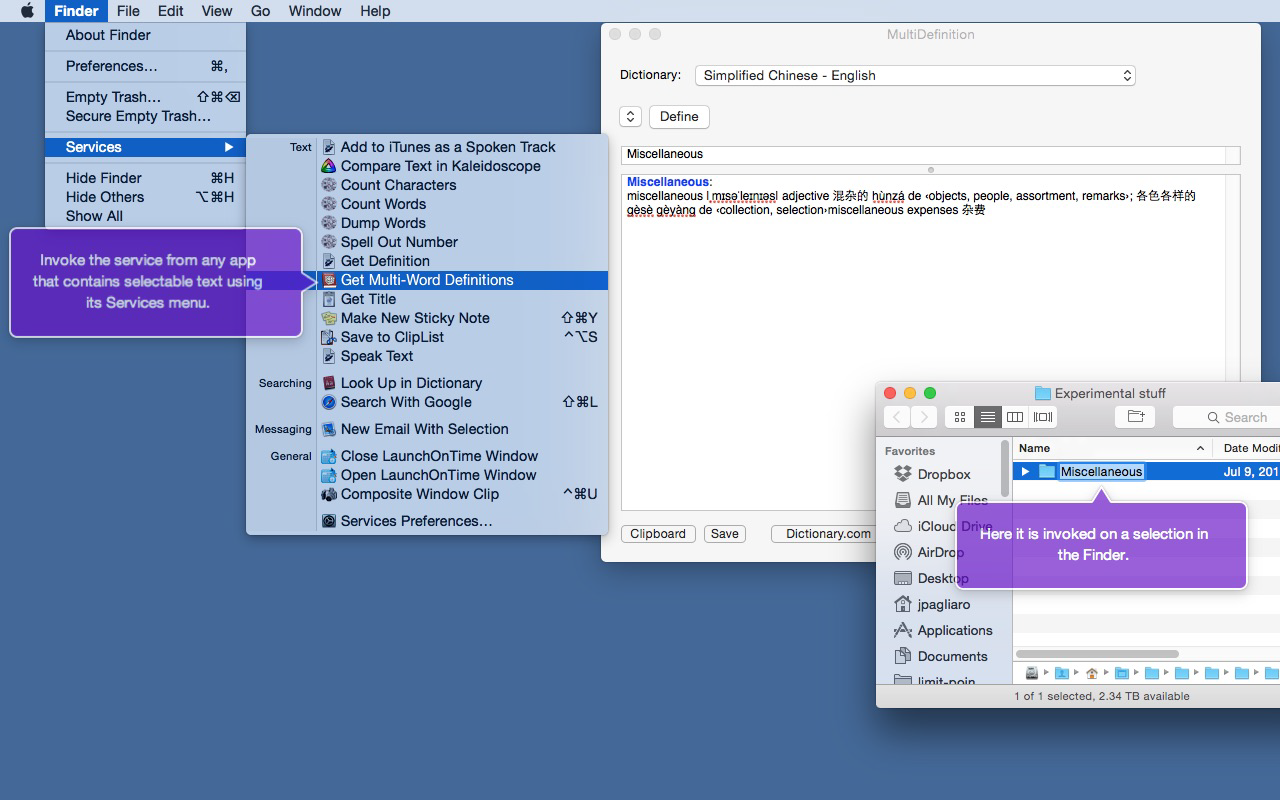The height and width of the screenshot is (800, 1280).
Task: Switch Finder to icon view
Action: tap(960, 417)
